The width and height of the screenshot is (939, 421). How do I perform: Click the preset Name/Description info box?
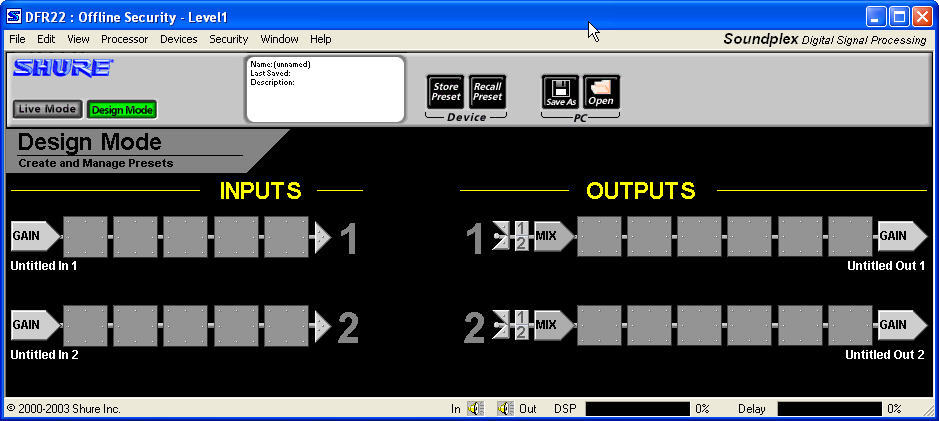point(326,89)
